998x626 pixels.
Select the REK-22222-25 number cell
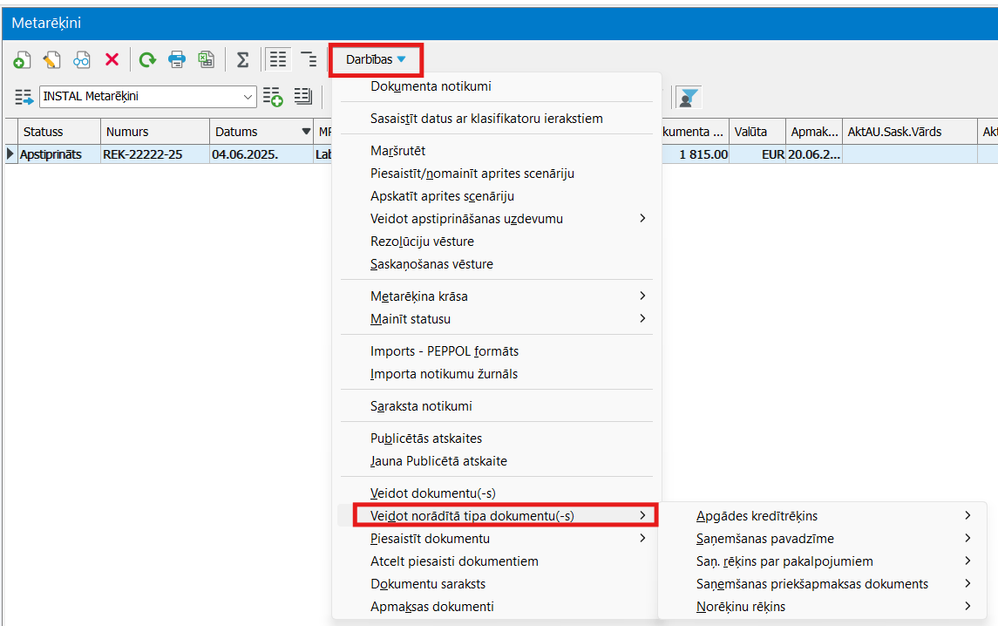(155, 154)
